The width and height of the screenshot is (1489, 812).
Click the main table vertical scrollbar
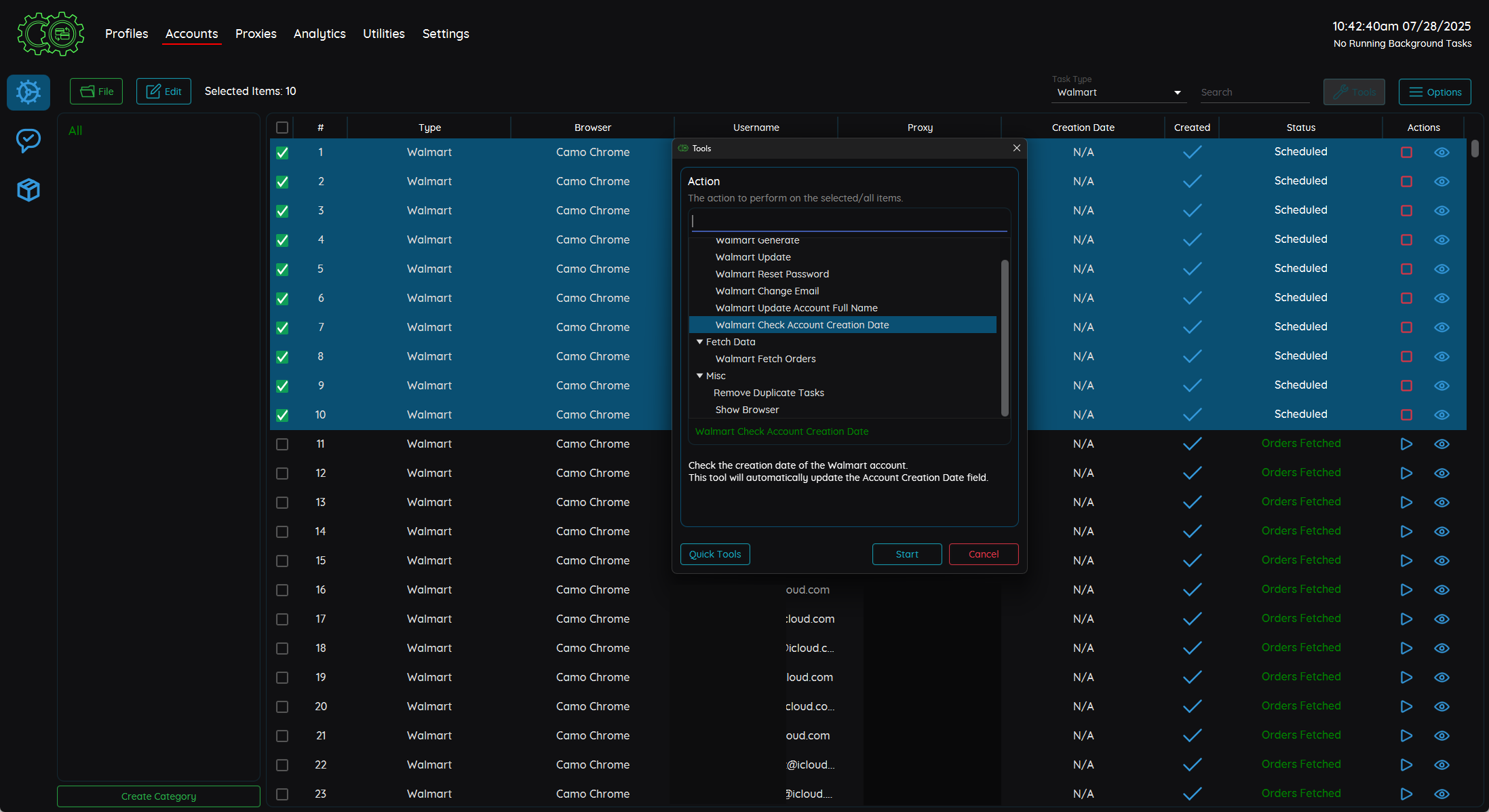point(1475,149)
